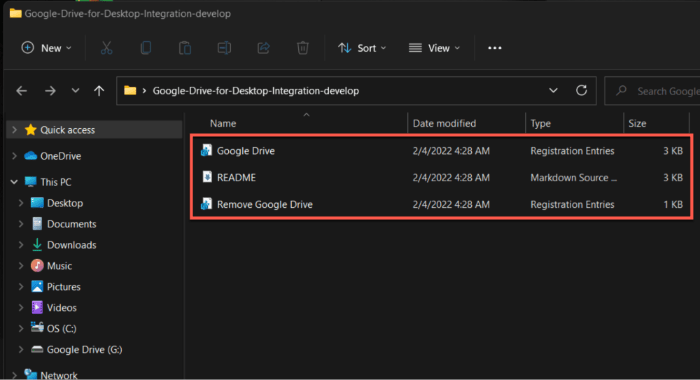Click the Markdown Source type cell
This screenshot has width=700, height=380.
point(573,178)
